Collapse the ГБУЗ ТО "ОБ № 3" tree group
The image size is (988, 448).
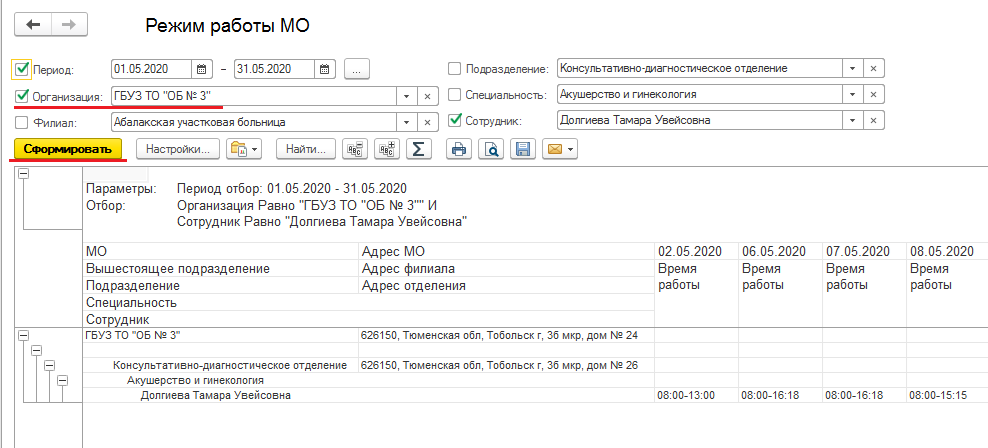22,335
